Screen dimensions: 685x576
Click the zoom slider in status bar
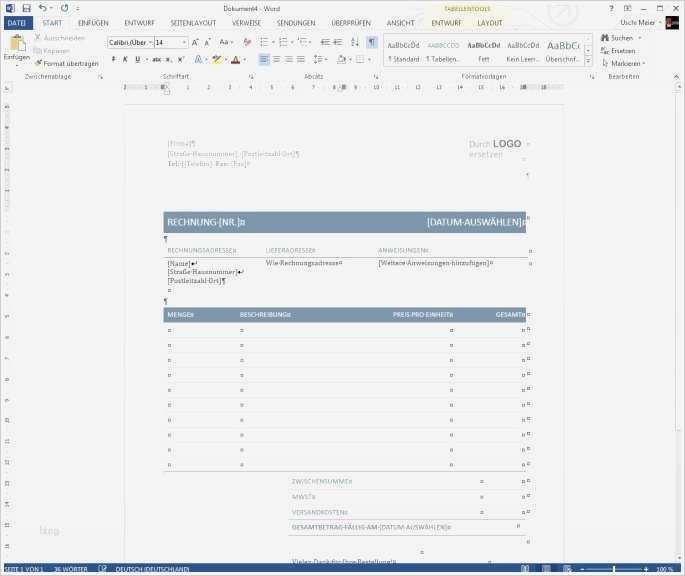point(614,569)
